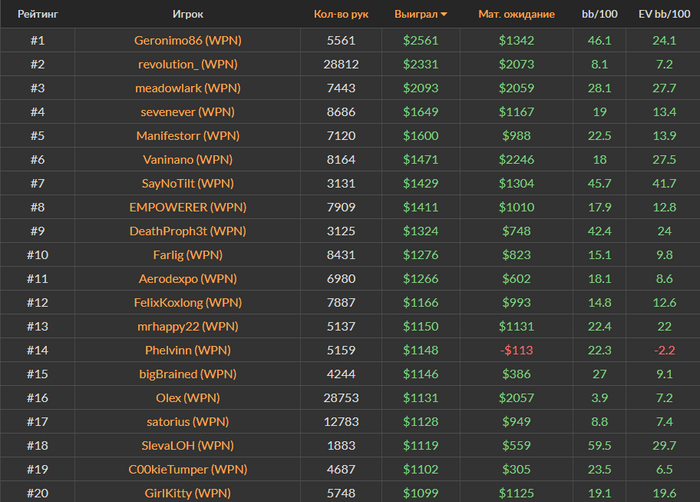Open player EMPOWERER (WPN) profile
Image resolution: width=700 pixels, height=502 pixels.
coord(188,207)
